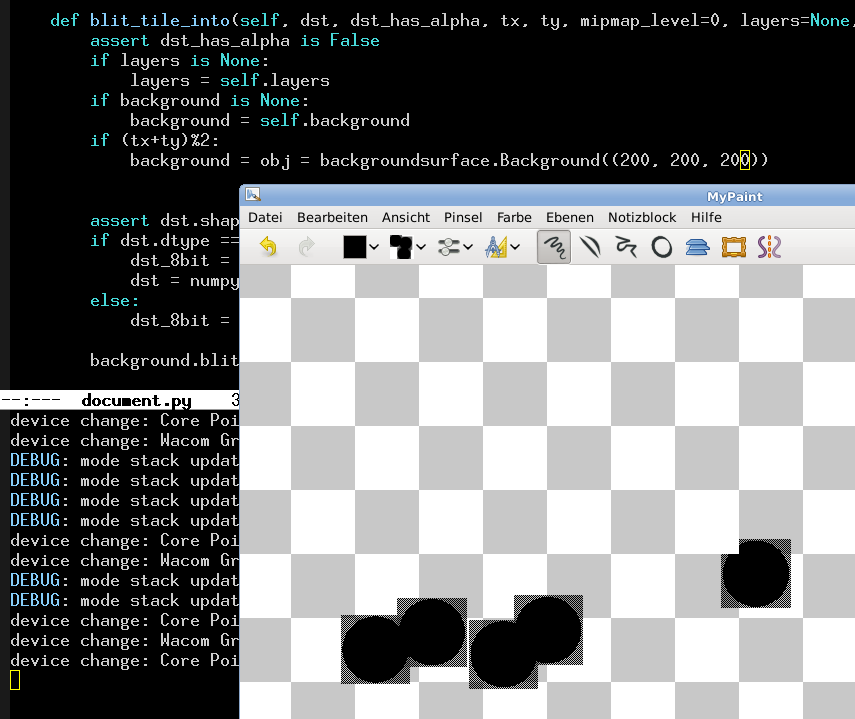The height and width of the screenshot is (719, 855).
Task: Select the freehand drawing mode tool
Action: point(554,247)
